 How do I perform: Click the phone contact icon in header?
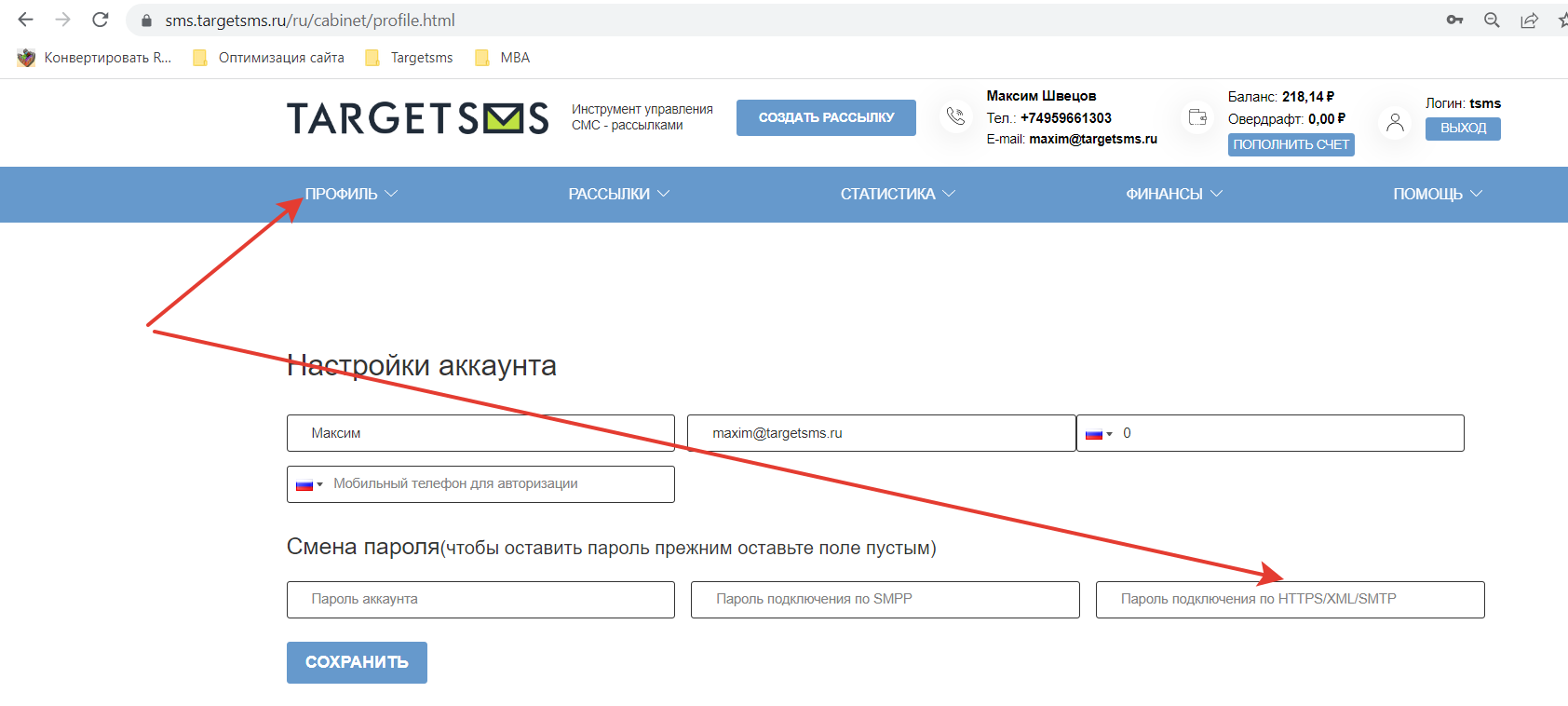point(955,116)
